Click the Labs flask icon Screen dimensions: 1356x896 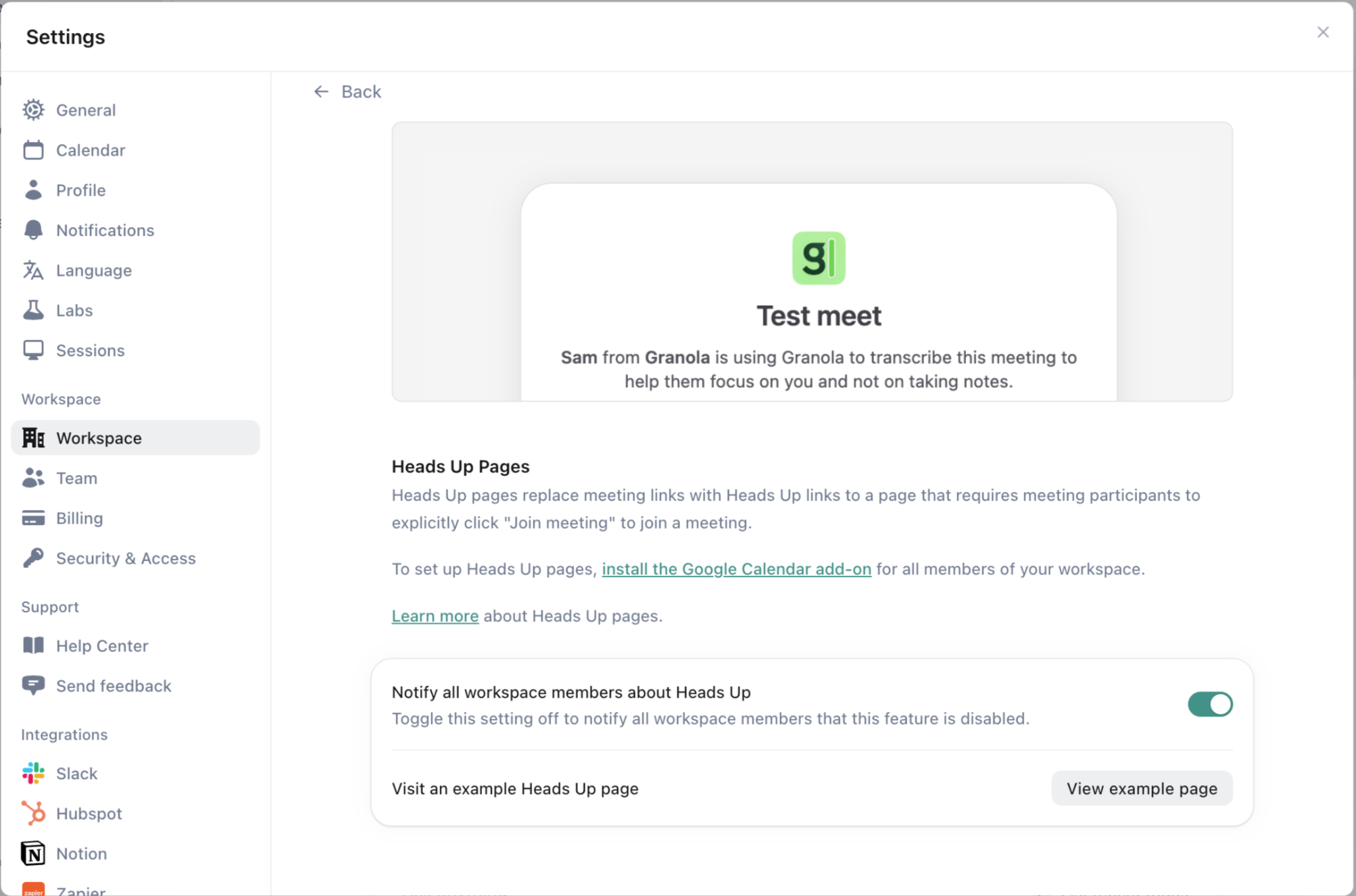33,310
